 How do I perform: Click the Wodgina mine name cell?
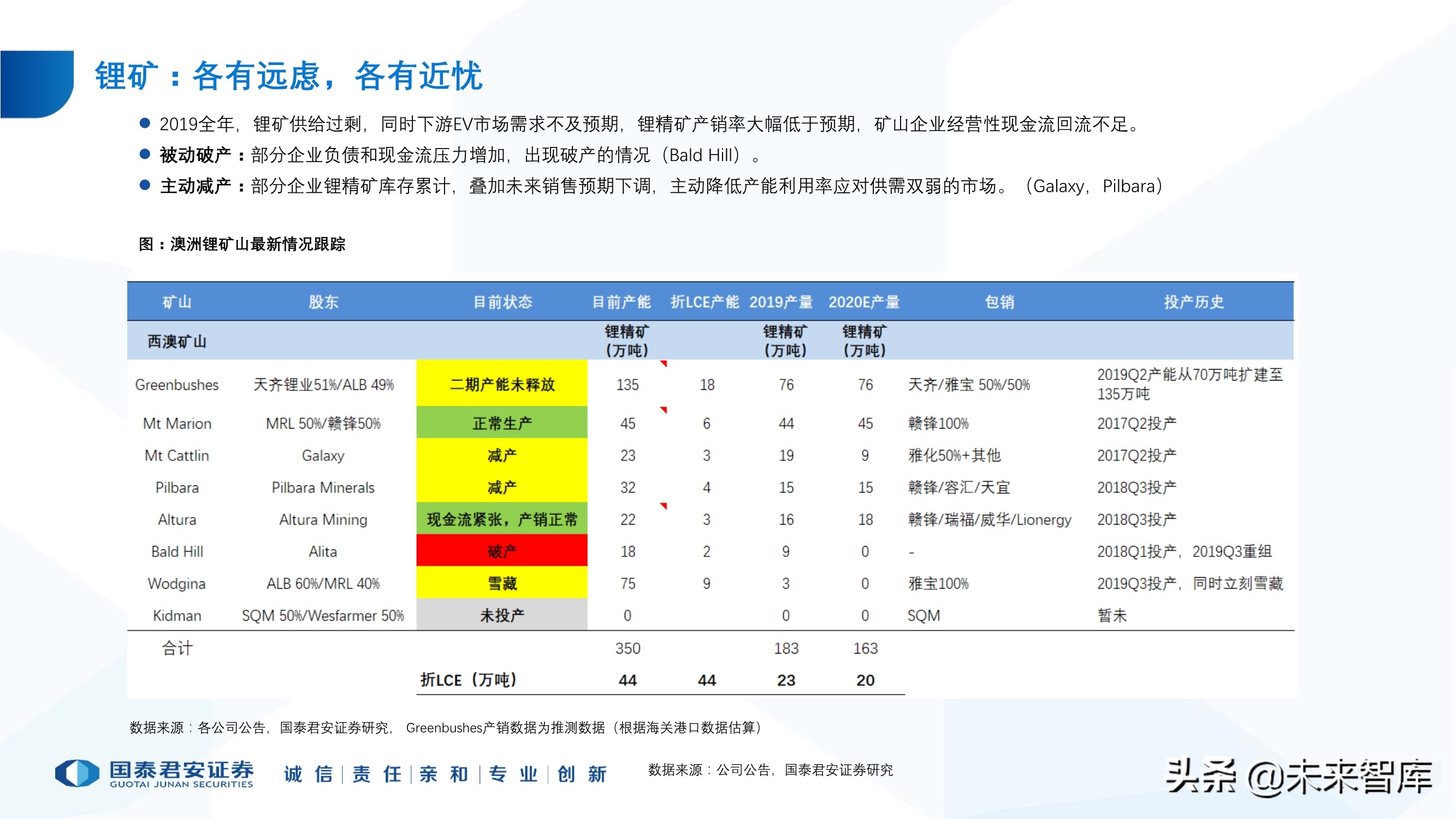pos(177,583)
